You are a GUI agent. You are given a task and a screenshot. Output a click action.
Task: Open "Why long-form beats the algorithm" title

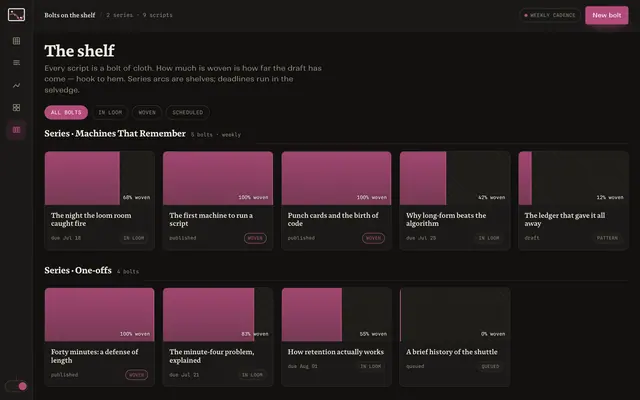pos(446,219)
